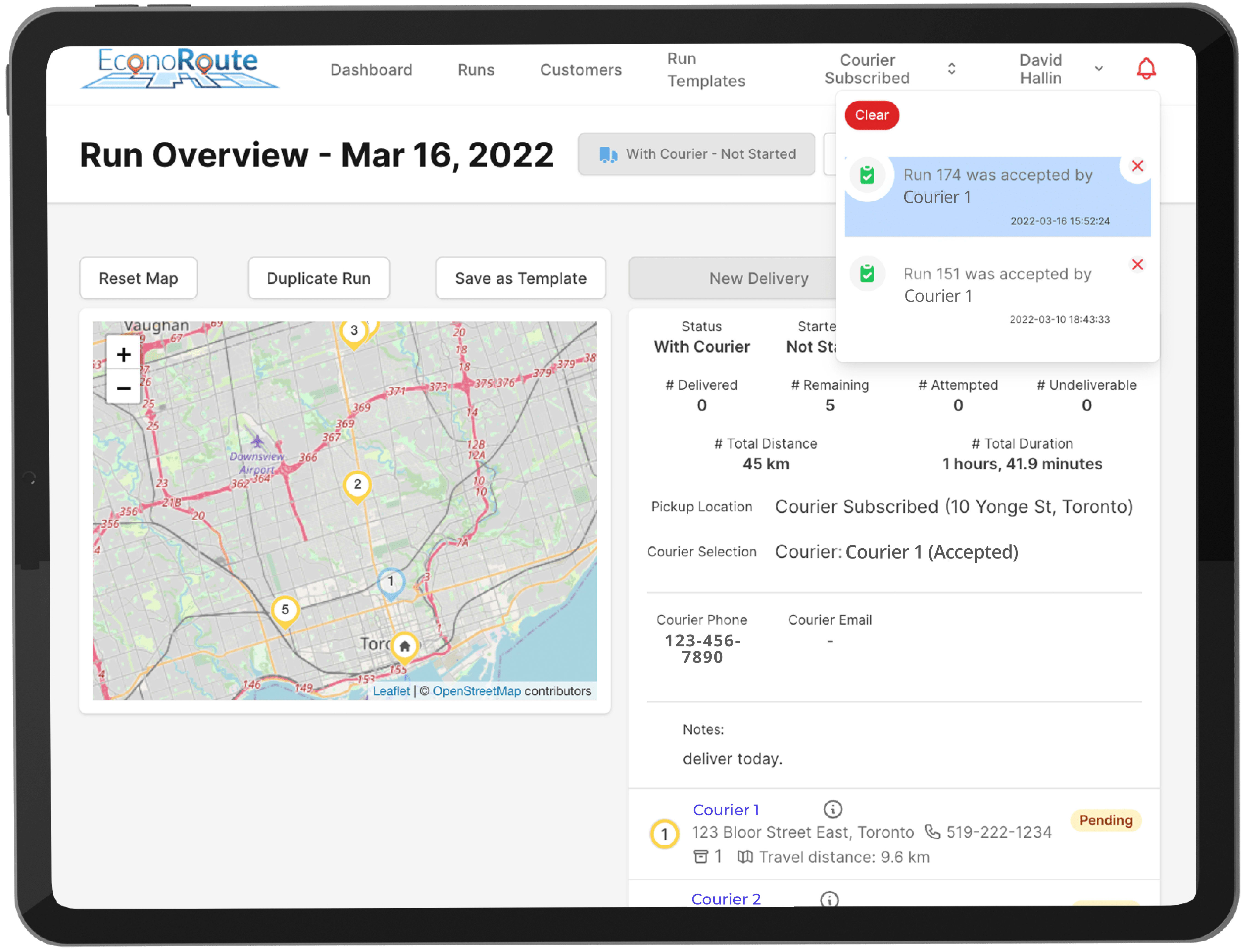Click New Delivery button

[732, 278]
